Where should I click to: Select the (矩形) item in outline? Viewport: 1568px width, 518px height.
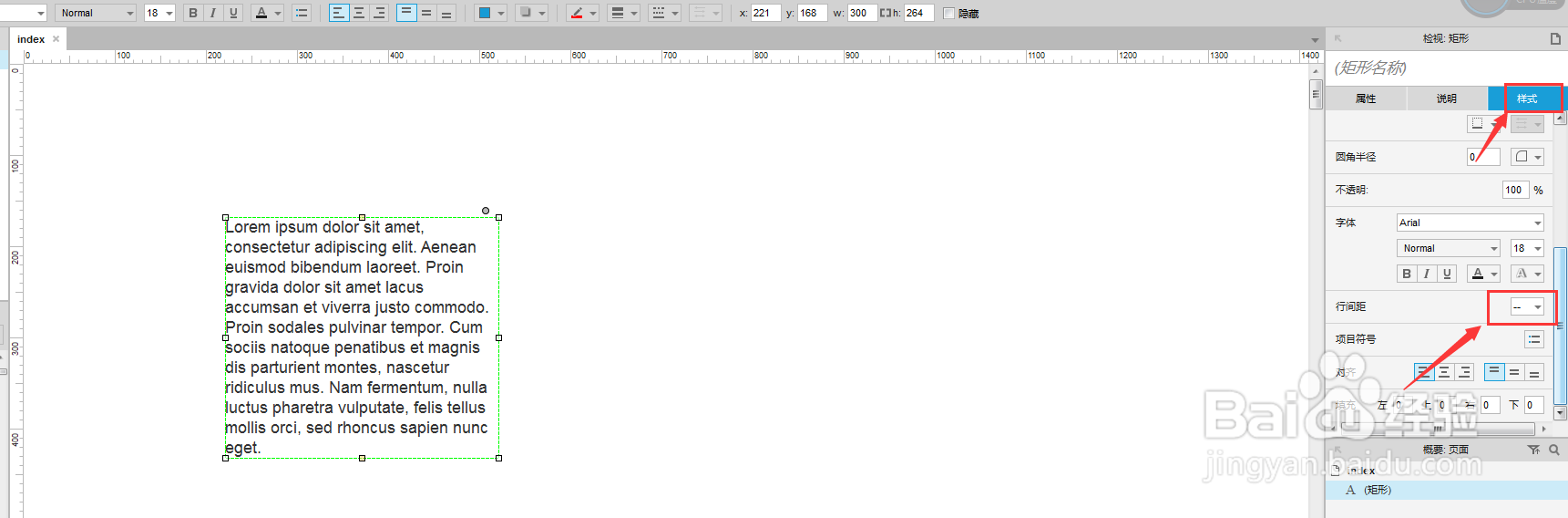pos(1446,490)
